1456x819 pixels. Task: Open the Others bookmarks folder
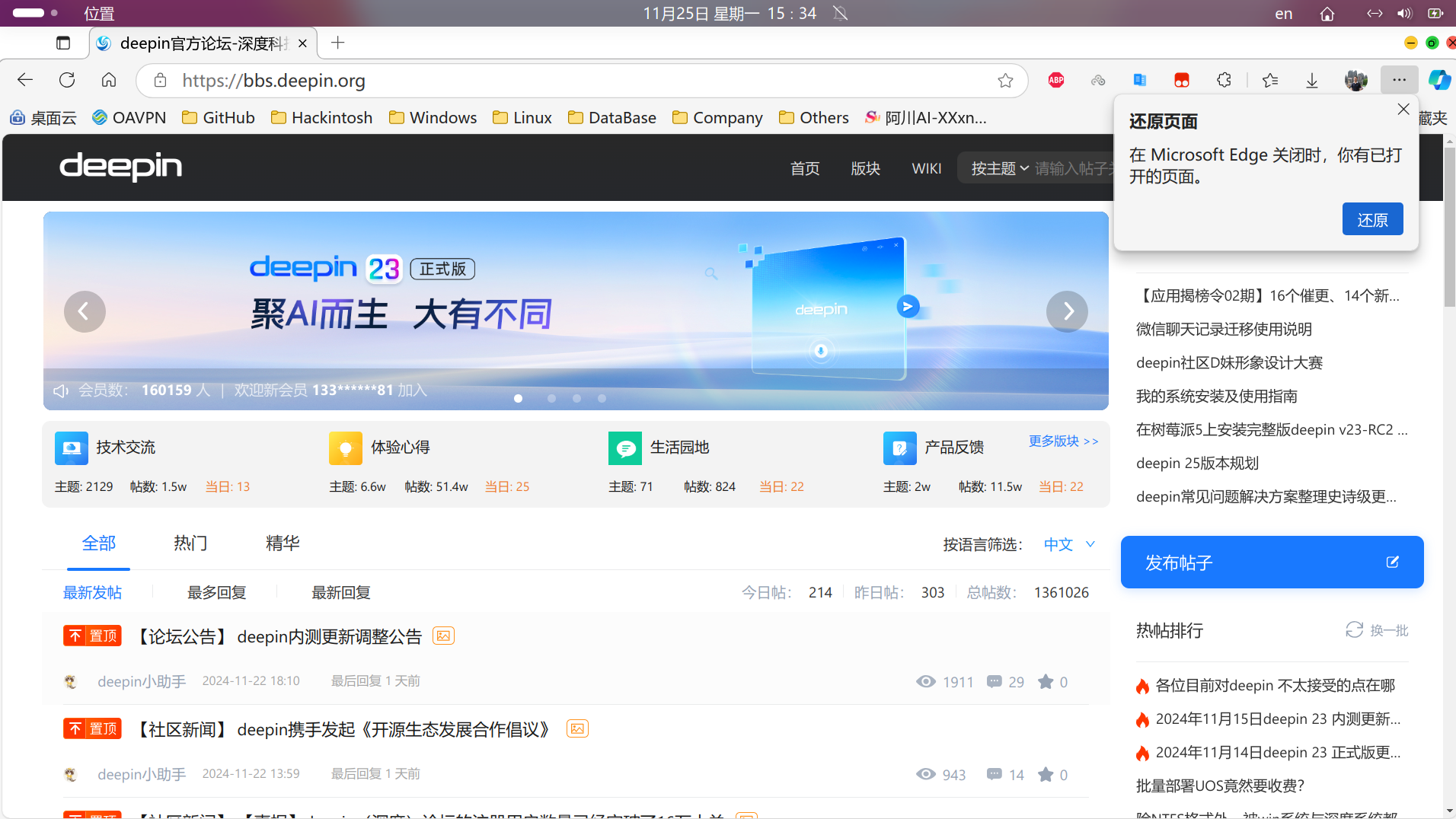click(x=813, y=118)
